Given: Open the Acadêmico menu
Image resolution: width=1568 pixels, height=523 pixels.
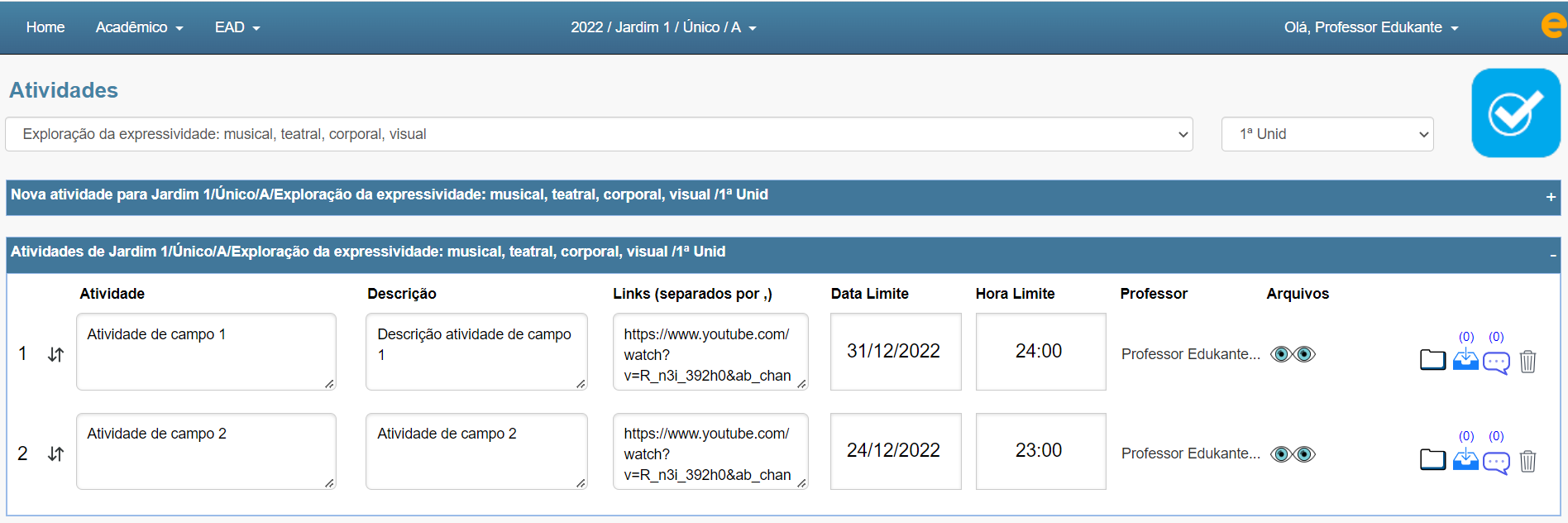Looking at the screenshot, I should [x=139, y=27].
